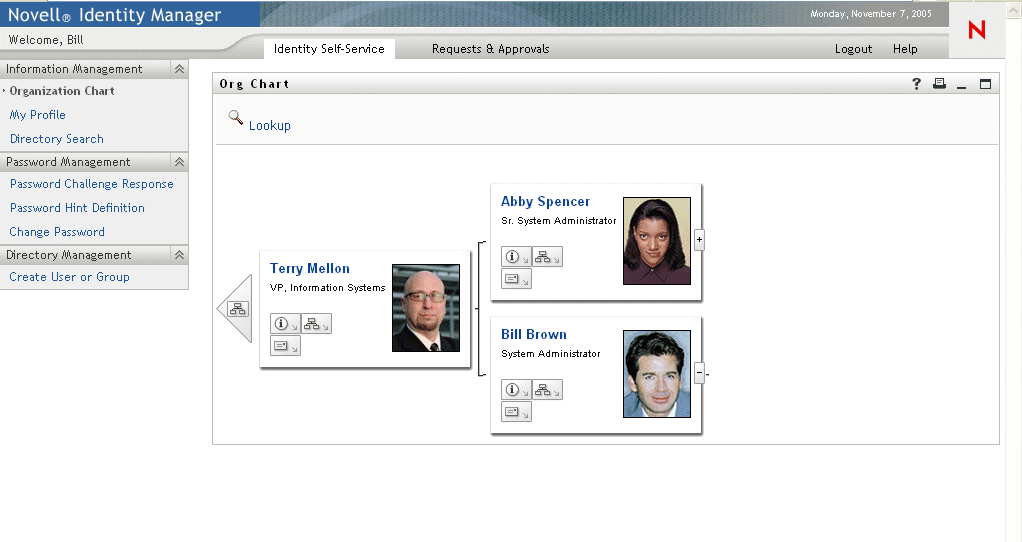The width and height of the screenshot is (1022, 542).
Task: Click Abby Spencer's photo
Action: pyautogui.click(x=657, y=241)
